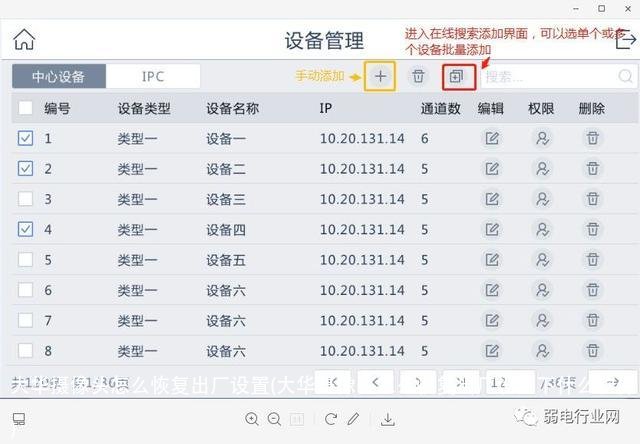Click 类型一 in row 4
This screenshot has width=640, height=444.
tap(138, 230)
